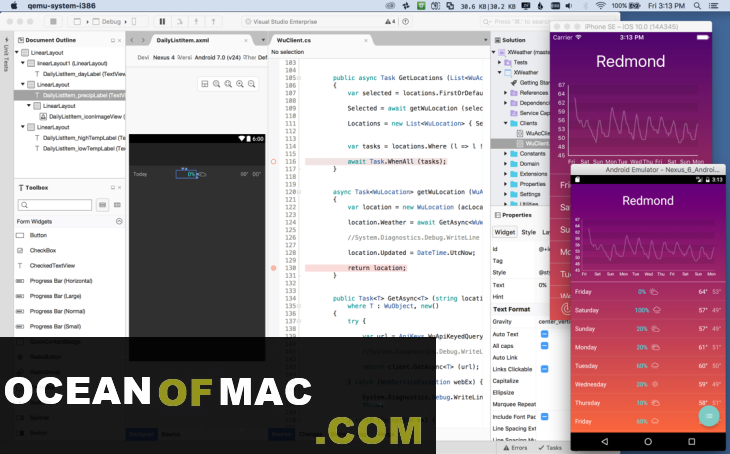Switch Toolbox to list view icon
Viewport: 730px width, 454px height.
[102, 205]
